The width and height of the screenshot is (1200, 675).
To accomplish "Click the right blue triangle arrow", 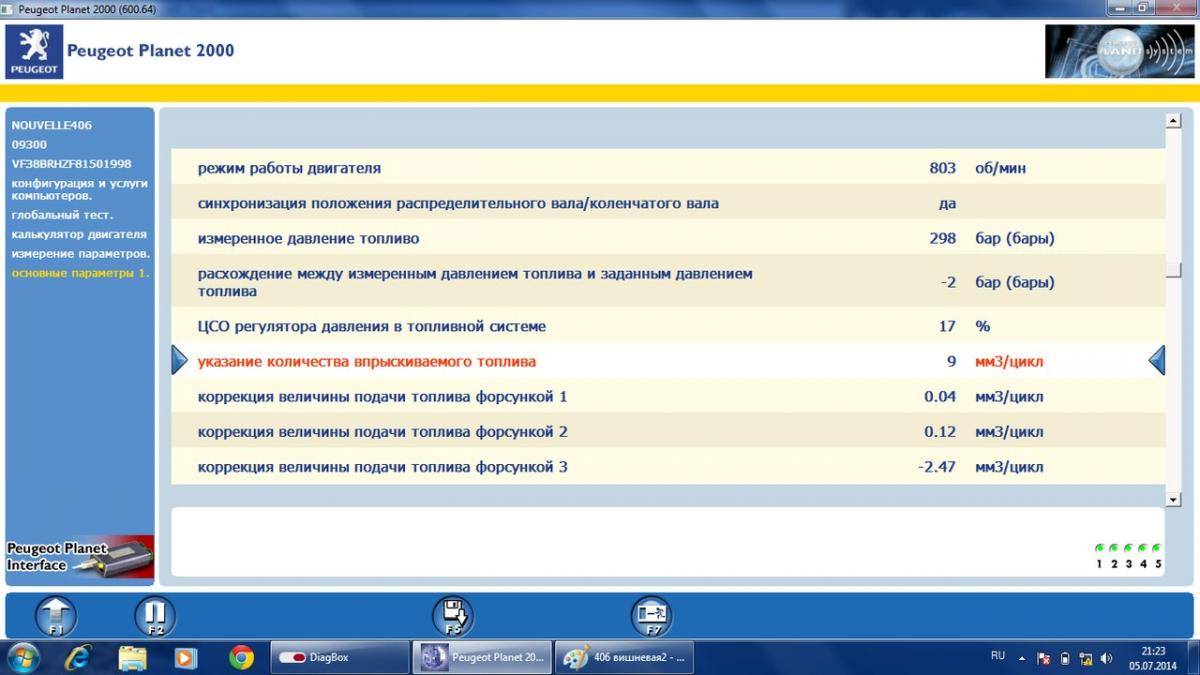I will [x=1156, y=360].
